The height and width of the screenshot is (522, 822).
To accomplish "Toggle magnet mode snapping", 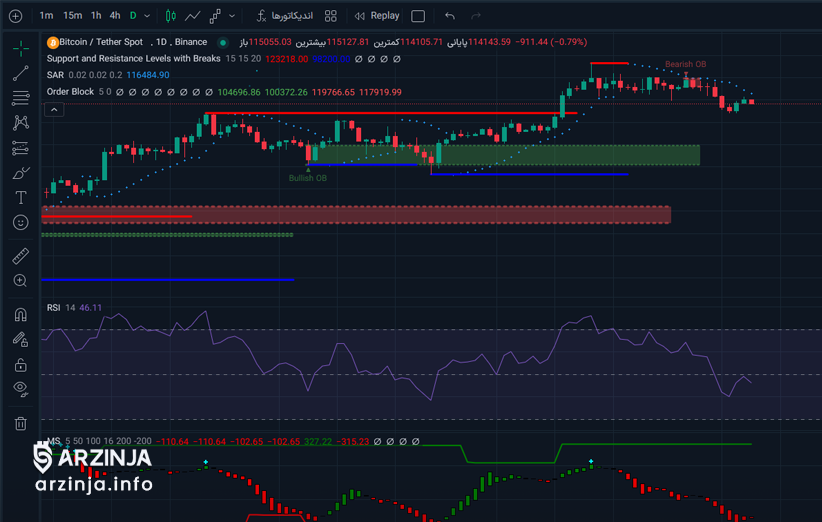I will pyautogui.click(x=21, y=314).
